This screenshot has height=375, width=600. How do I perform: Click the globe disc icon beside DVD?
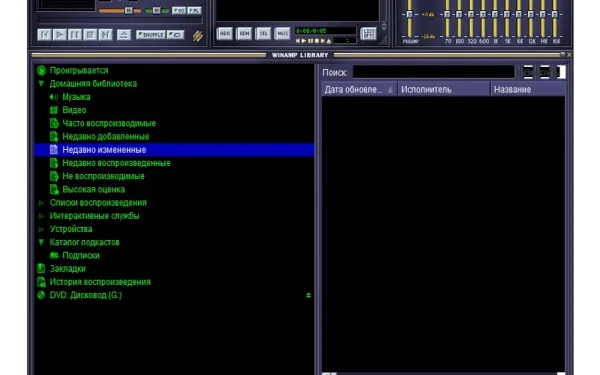pyautogui.click(x=41, y=295)
